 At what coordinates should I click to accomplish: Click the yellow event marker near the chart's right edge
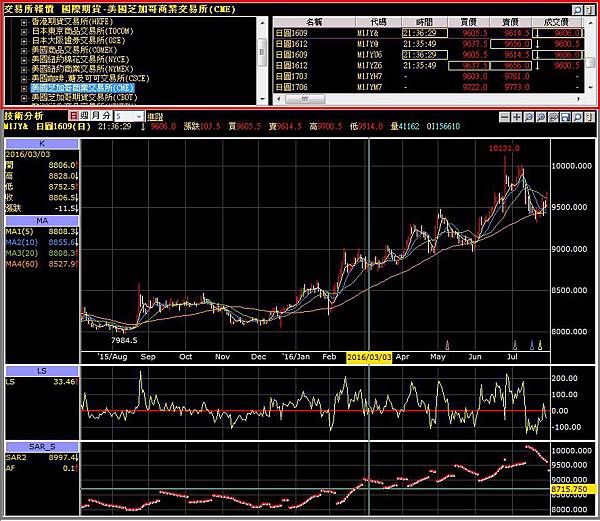coord(540,345)
